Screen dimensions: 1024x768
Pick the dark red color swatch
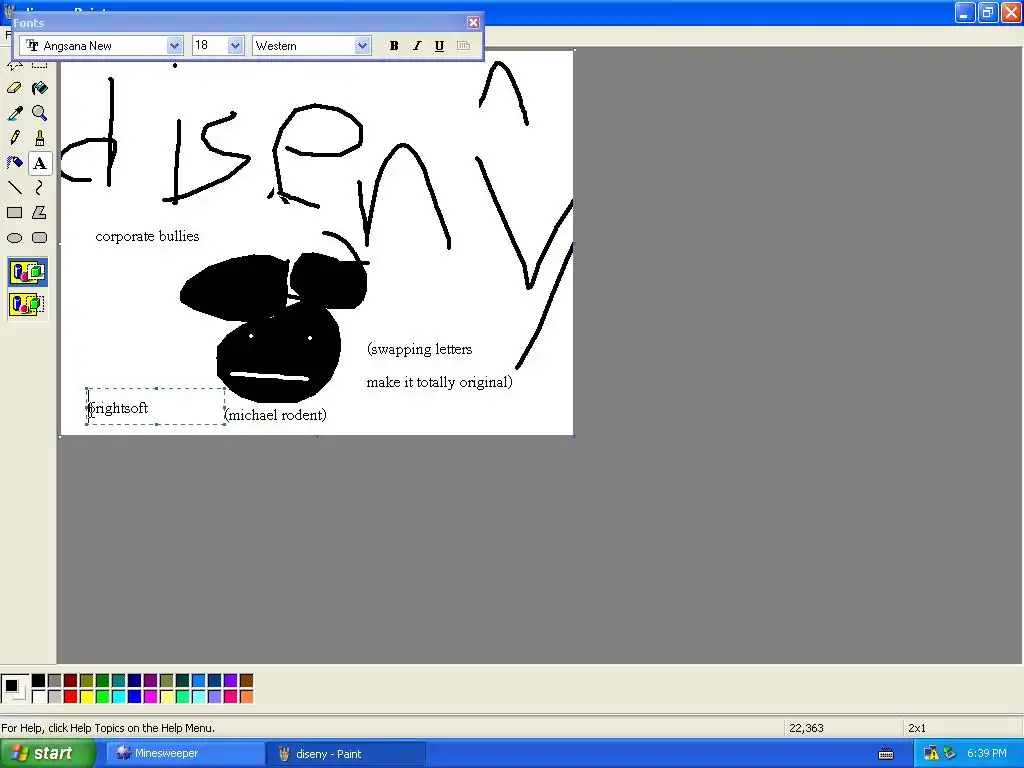[71, 681]
